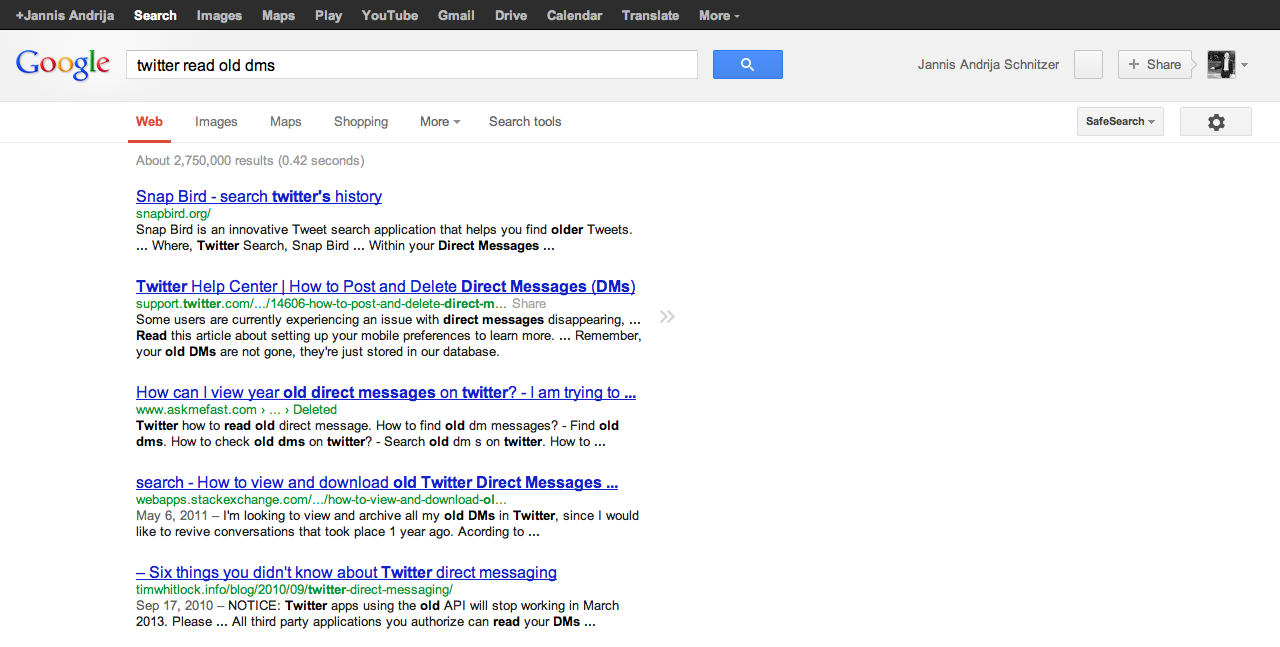Click Share link under Twitter Help Center URL
This screenshot has height=647, width=1280.
point(529,303)
